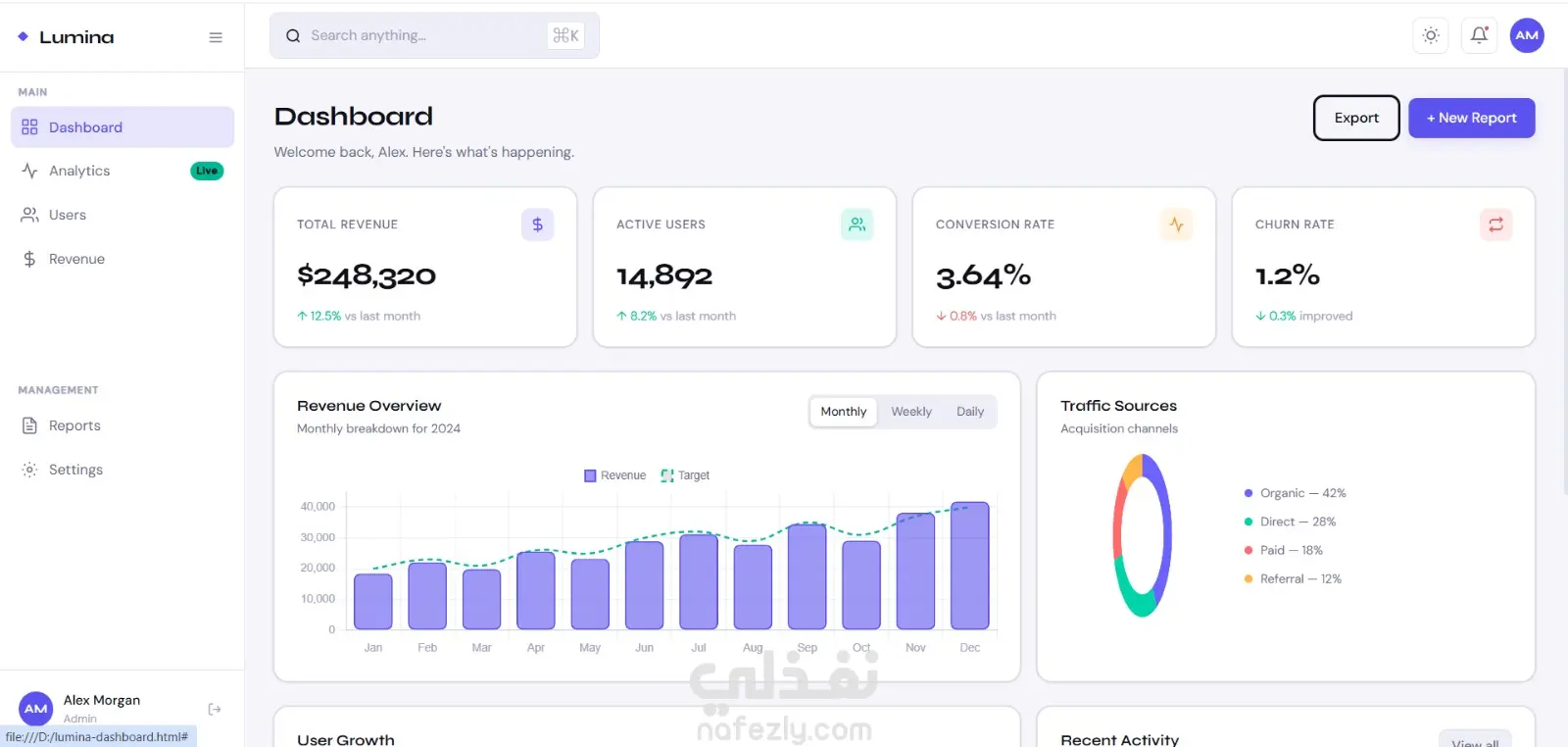Click the Churn Rate repeat icon
Image resolution: width=1568 pixels, height=747 pixels.
(x=1495, y=224)
